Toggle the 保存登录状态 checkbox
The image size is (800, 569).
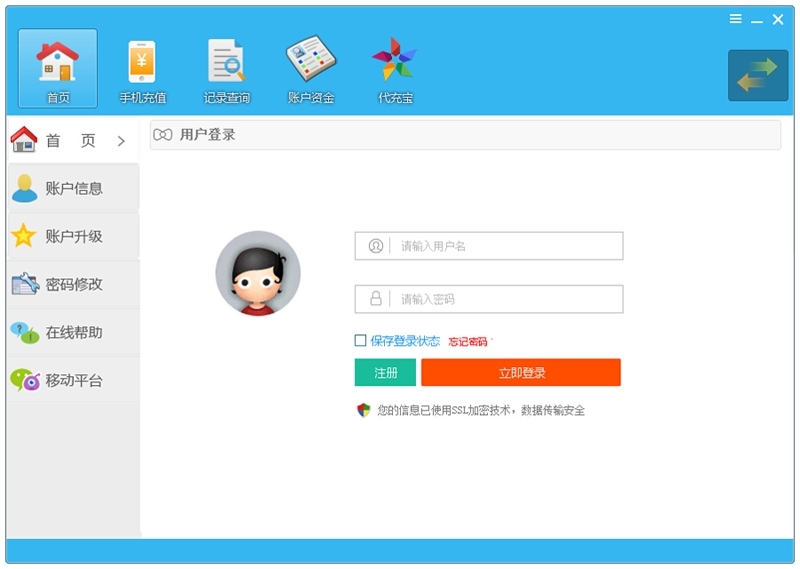[361, 341]
